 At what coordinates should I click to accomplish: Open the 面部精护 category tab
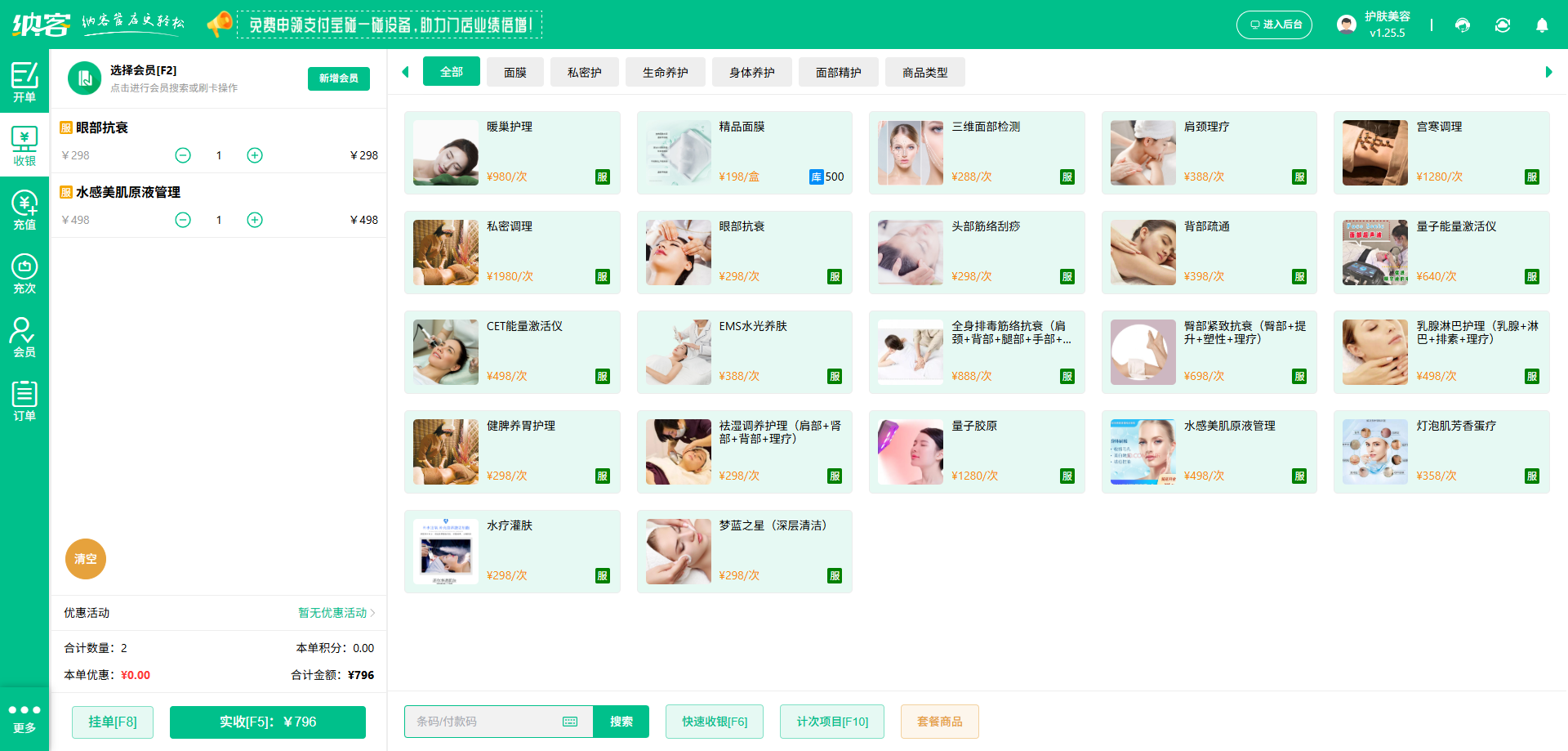[839, 72]
